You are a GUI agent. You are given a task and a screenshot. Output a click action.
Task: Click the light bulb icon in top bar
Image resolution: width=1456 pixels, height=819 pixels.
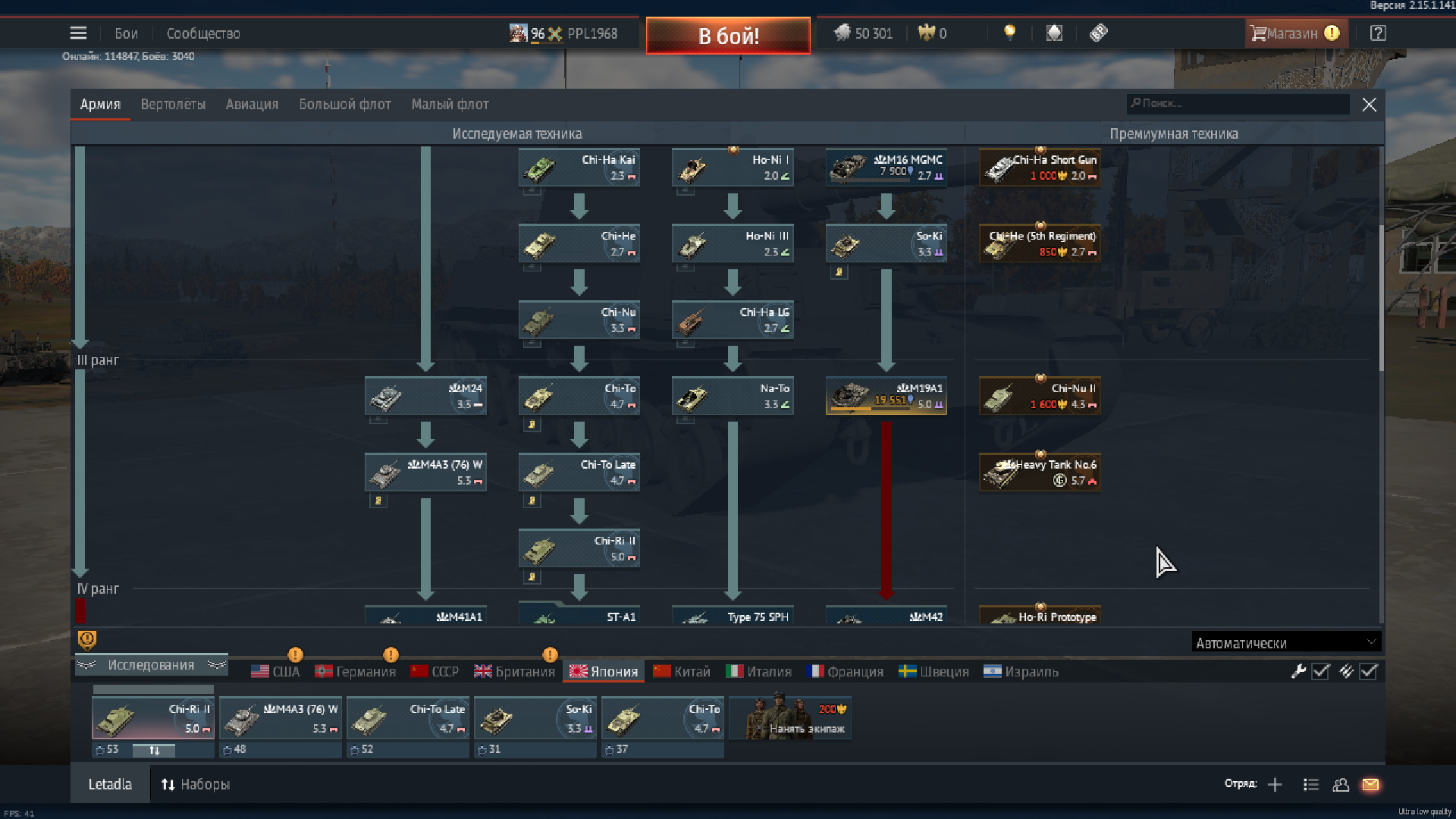pyautogui.click(x=1009, y=33)
